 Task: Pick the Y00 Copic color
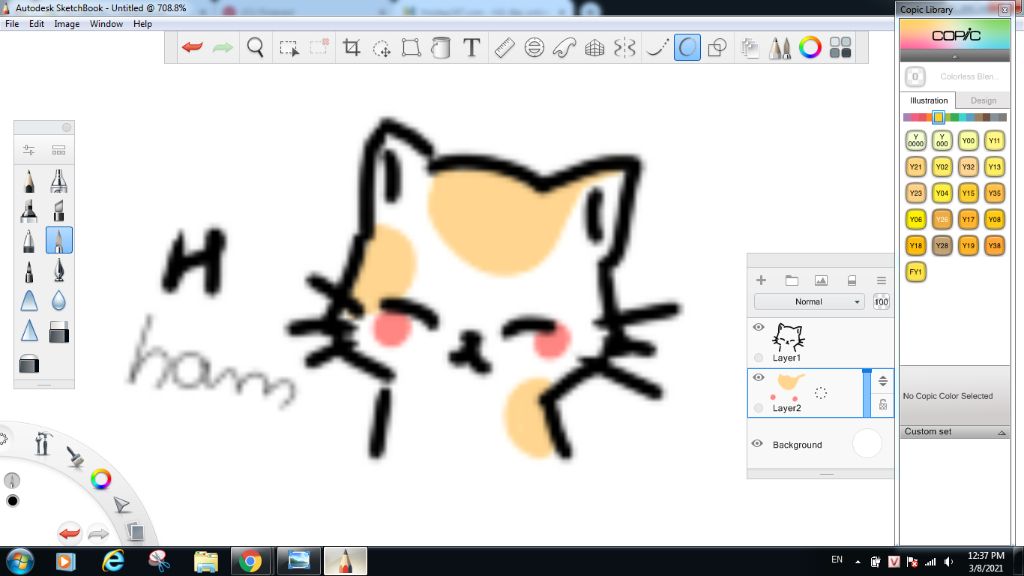pyautogui.click(x=968, y=140)
